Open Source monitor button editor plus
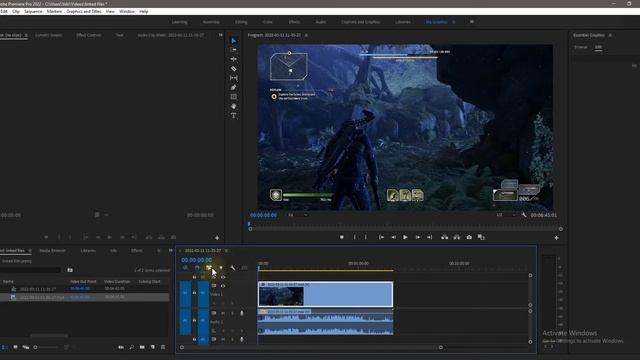The height and width of the screenshot is (360, 640). (217, 238)
